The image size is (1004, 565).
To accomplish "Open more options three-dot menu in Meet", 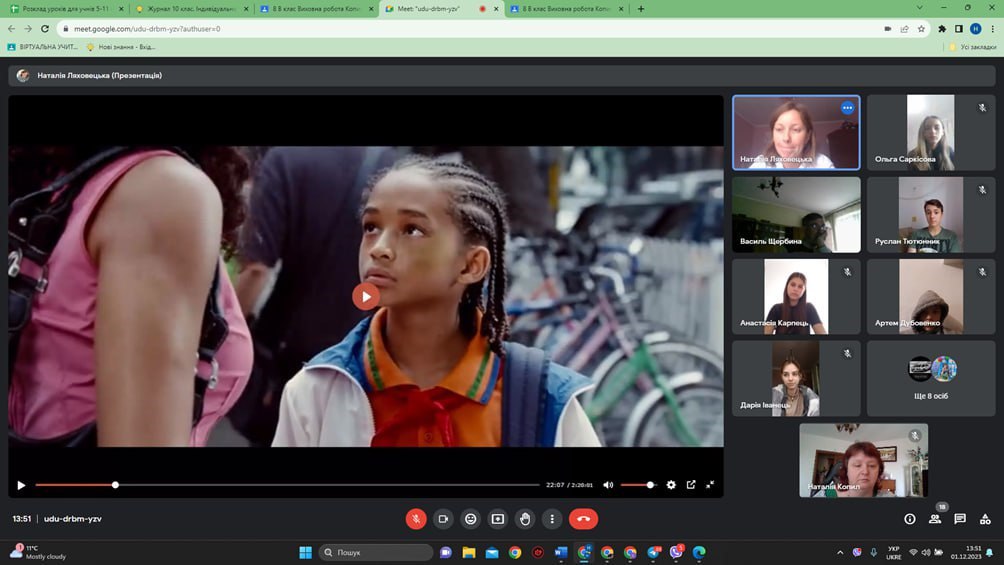I will pos(552,519).
